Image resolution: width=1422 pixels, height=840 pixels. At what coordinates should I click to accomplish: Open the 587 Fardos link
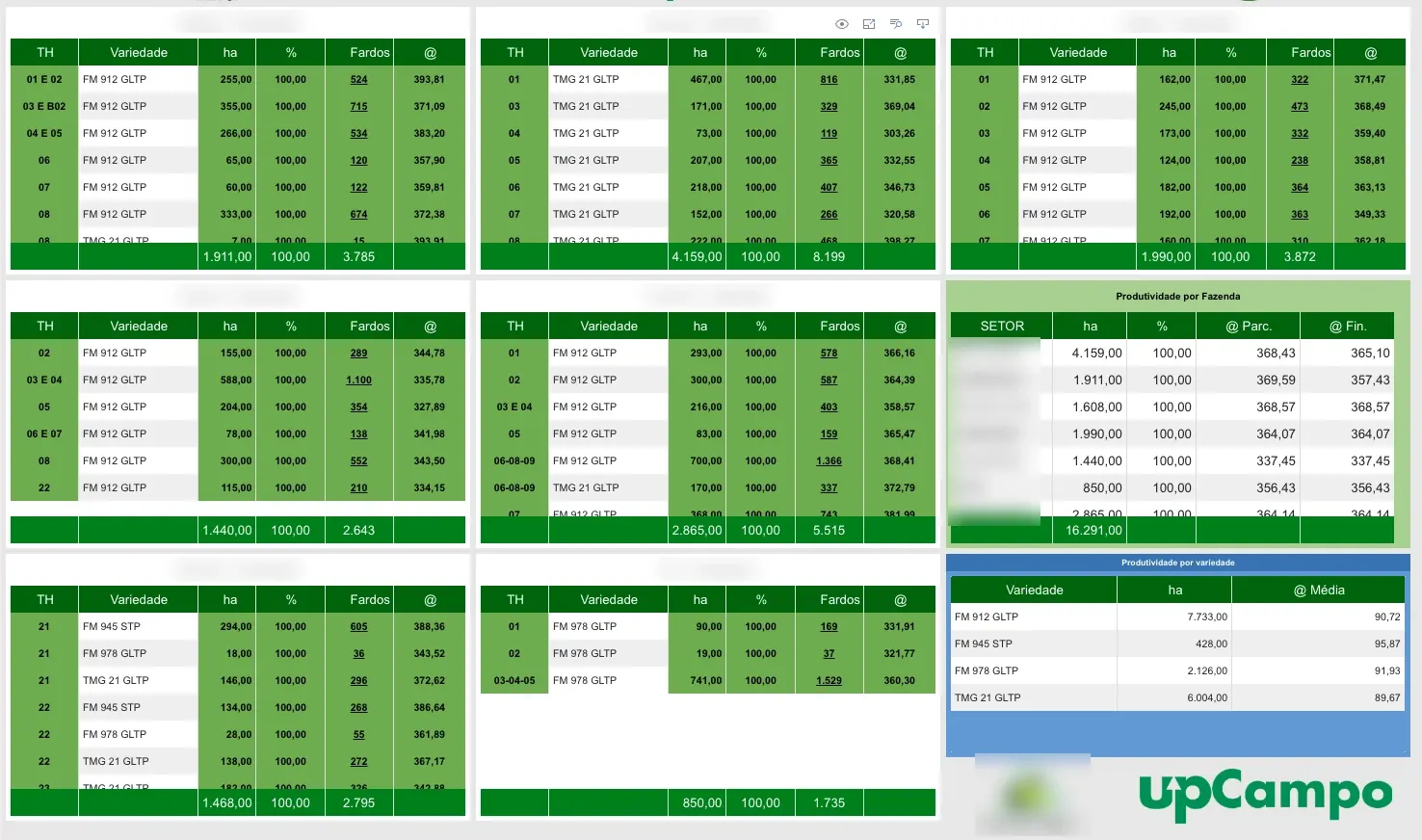point(829,381)
